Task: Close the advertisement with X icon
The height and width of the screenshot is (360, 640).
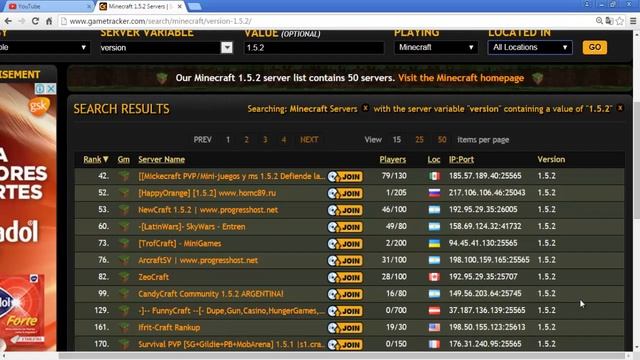Action: [51, 88]
